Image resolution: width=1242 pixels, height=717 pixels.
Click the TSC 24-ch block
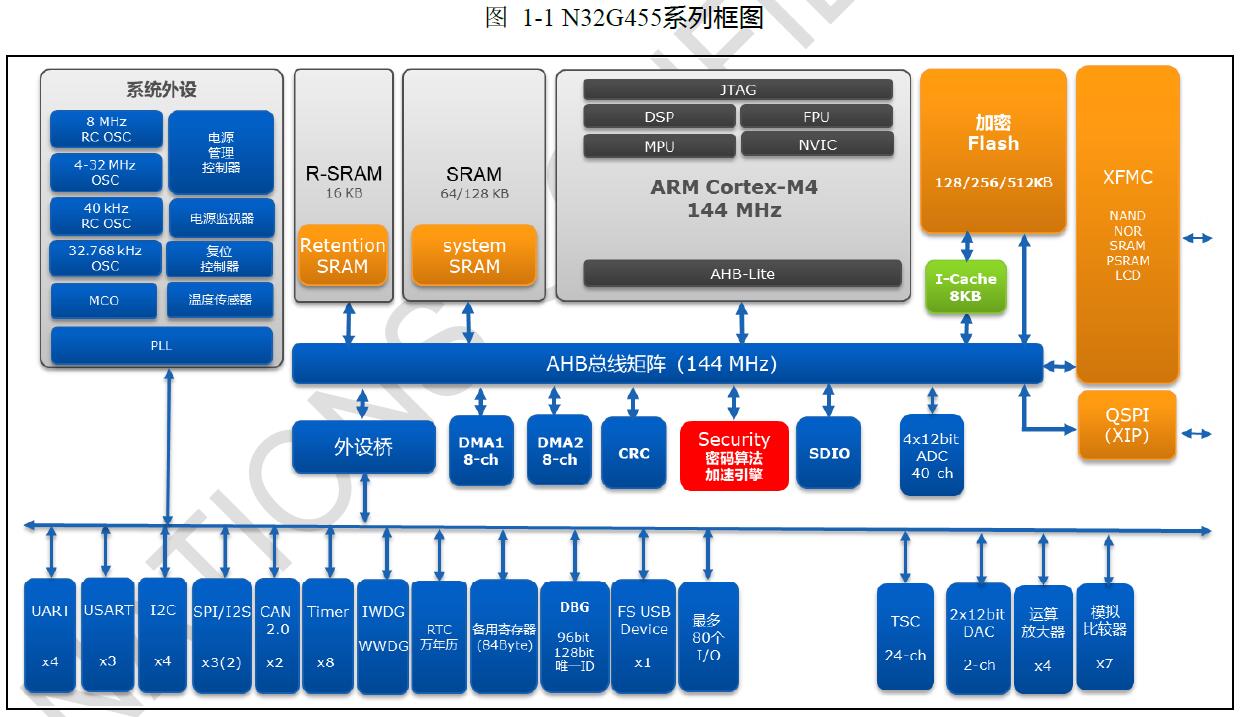[x=905, y=637]
